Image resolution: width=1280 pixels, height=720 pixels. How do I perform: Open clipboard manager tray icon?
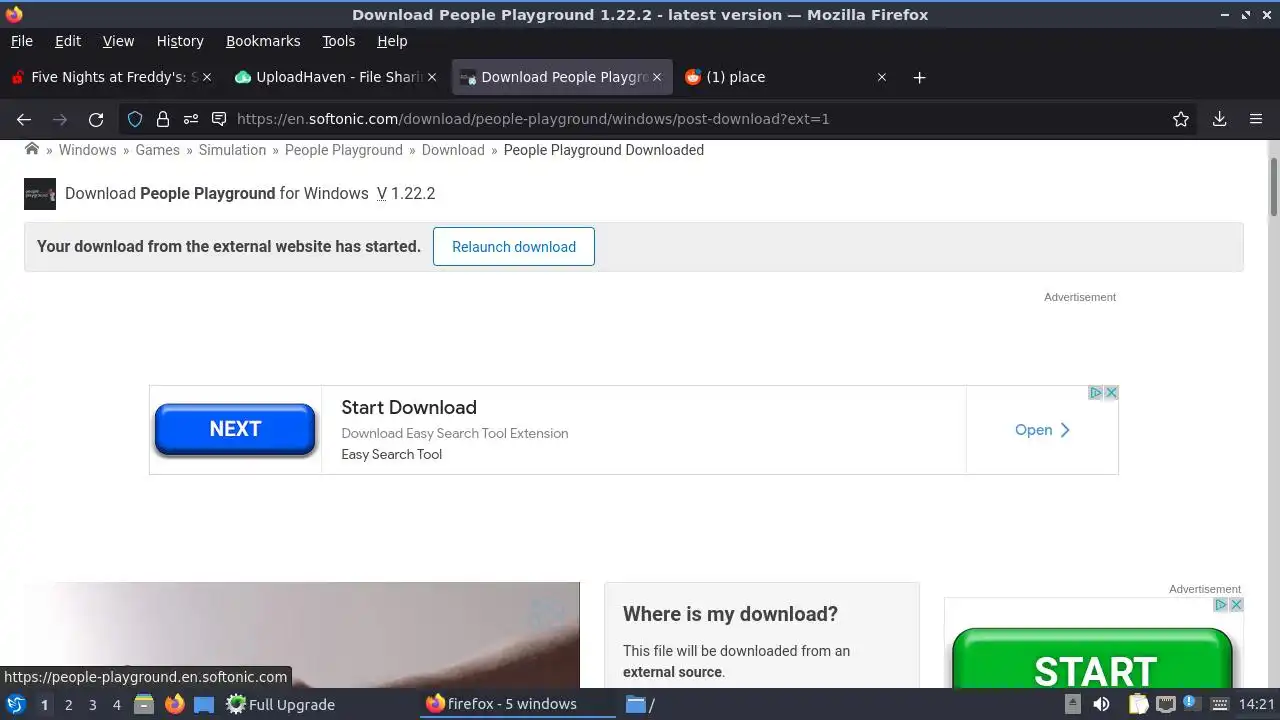(1139, 704)
